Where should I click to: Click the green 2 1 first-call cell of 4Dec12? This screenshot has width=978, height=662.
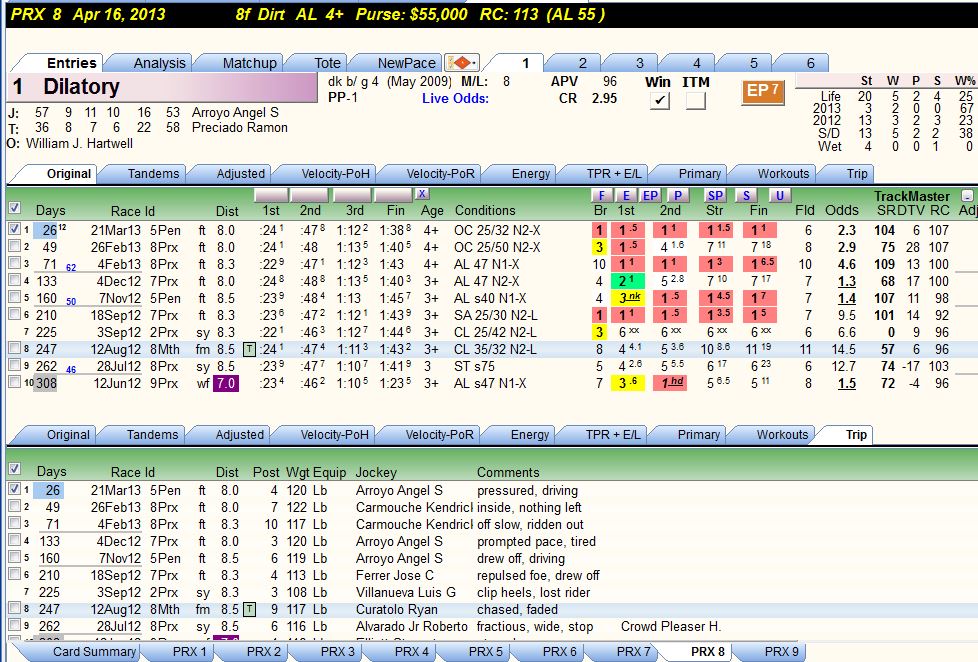coord(627,281)
